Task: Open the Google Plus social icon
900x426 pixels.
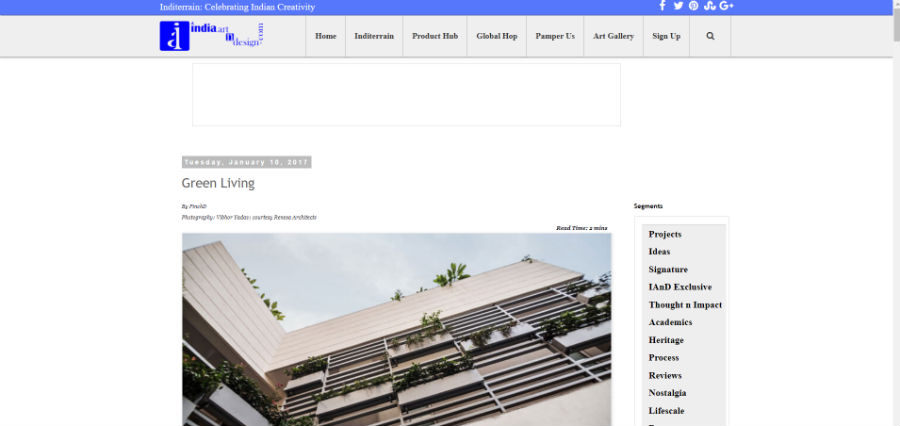Action: click(727, 6)
